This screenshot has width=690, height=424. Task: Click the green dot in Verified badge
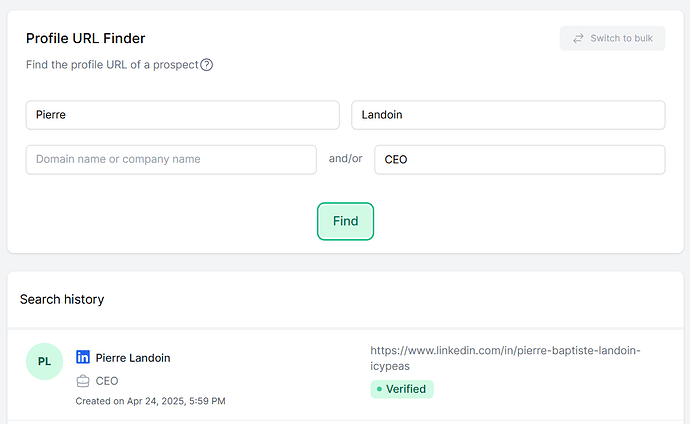(x=379, y=389)
